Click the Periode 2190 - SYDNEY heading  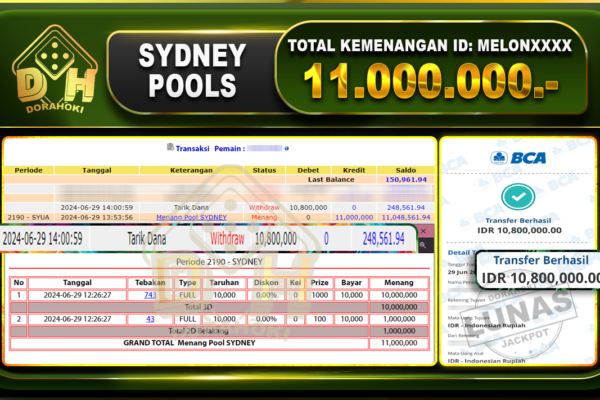click(219, 262)
